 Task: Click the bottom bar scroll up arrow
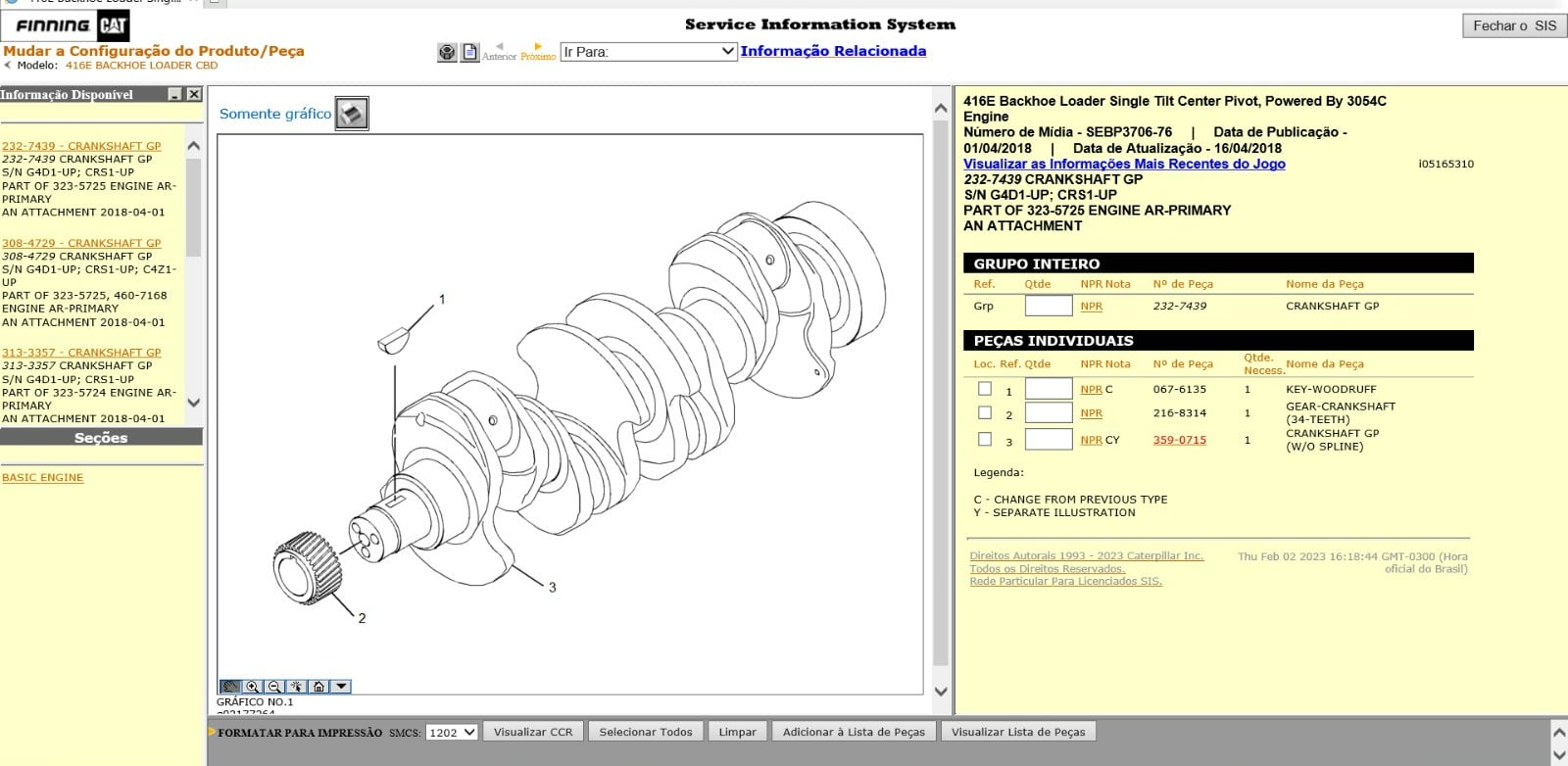1558,732
